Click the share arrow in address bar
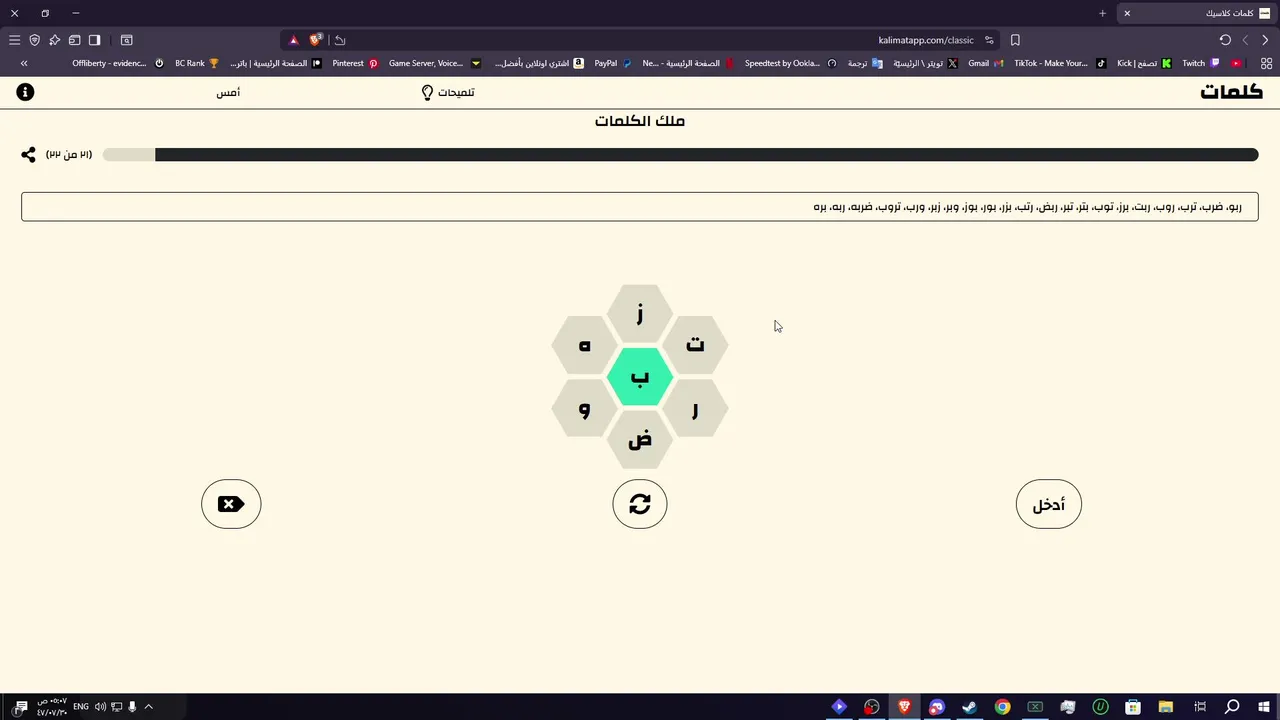Image resolution: width=1280 pixels, height=720 pixels. [340, 40]
